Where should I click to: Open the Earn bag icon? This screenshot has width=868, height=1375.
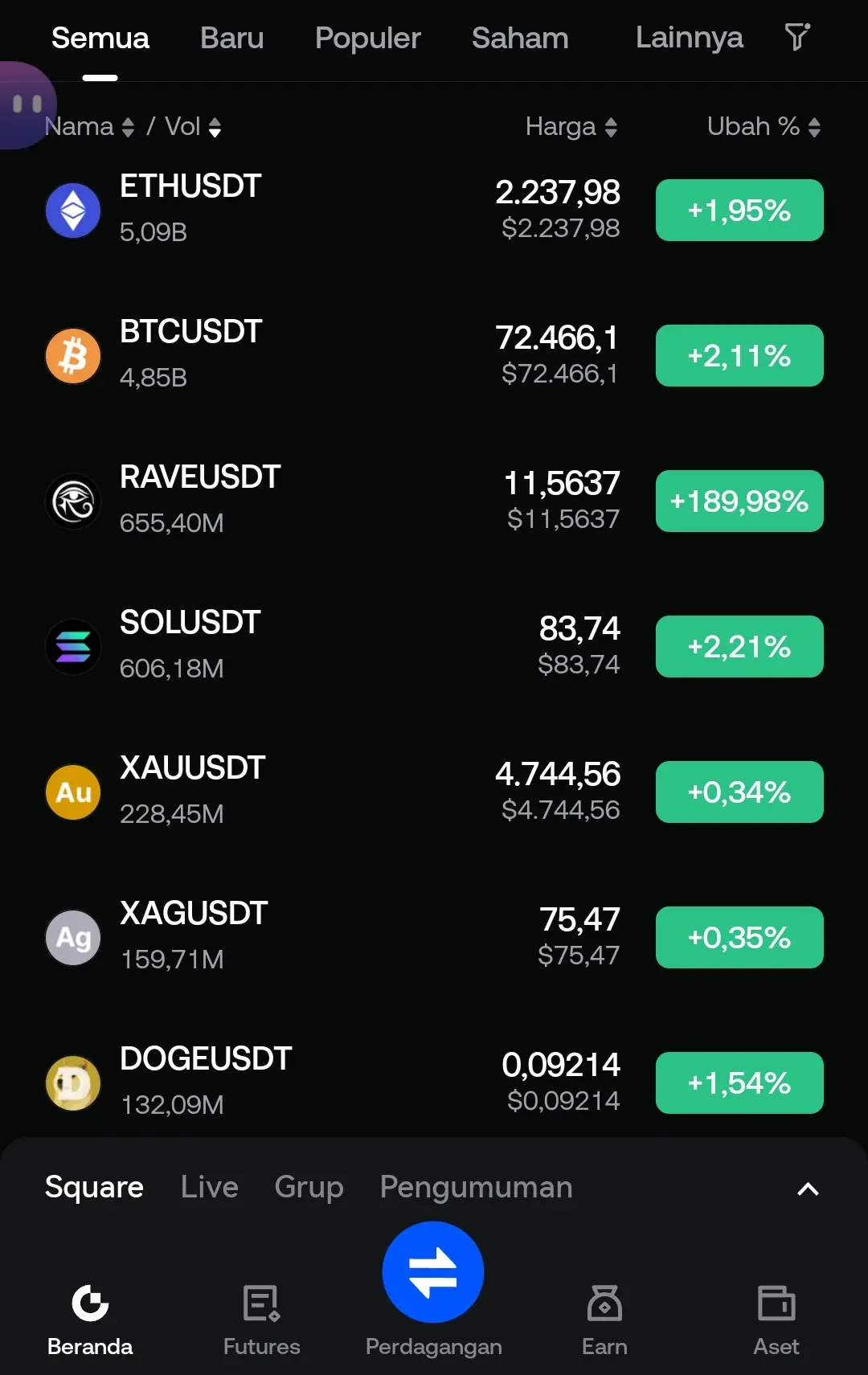(604, 1303)
